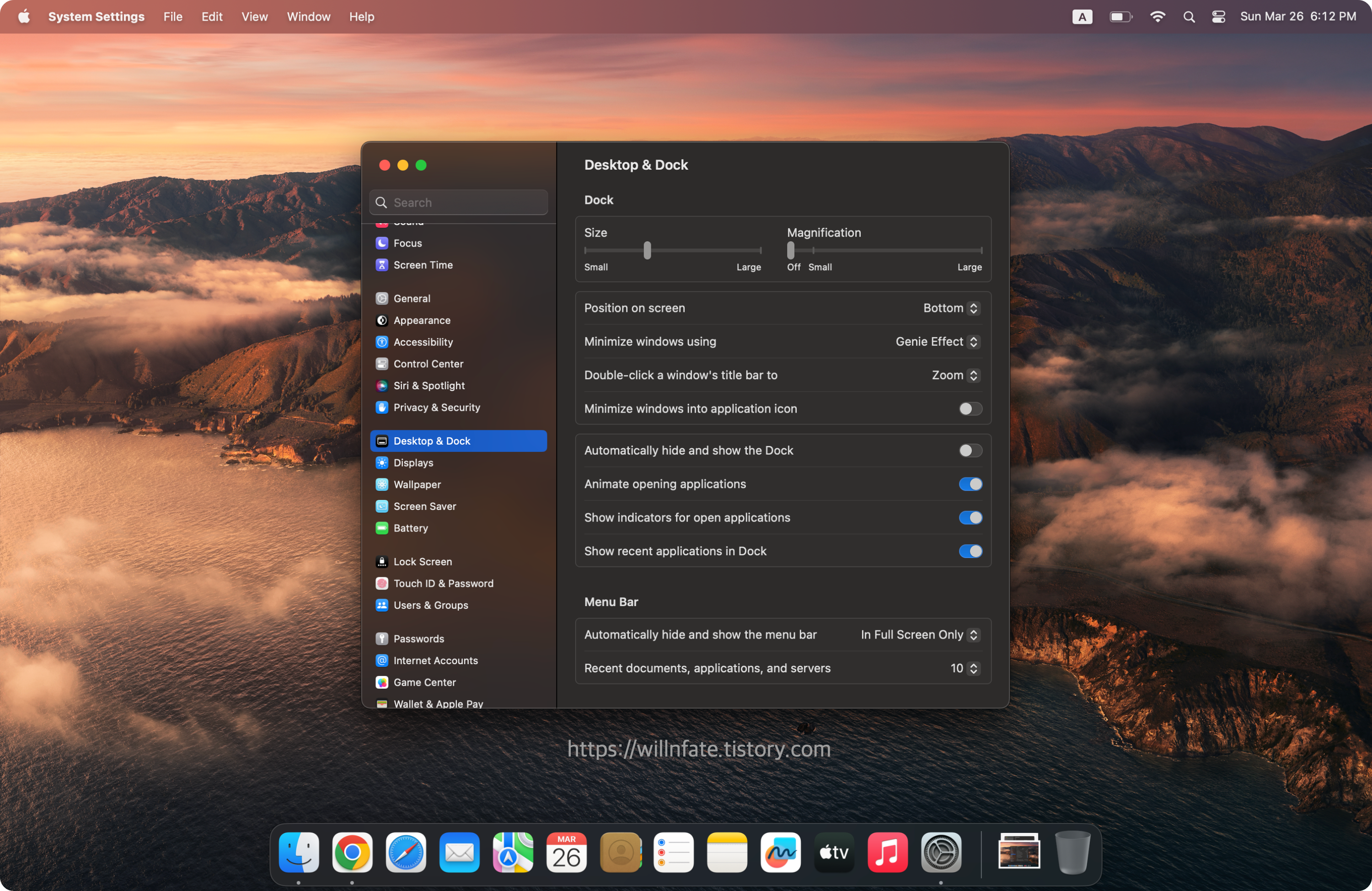Open Position on screen Bottom dropdown
Image resolution: width=1372 pixels, height=891 pixels.
pyautogui.click(x=950, y=308)
